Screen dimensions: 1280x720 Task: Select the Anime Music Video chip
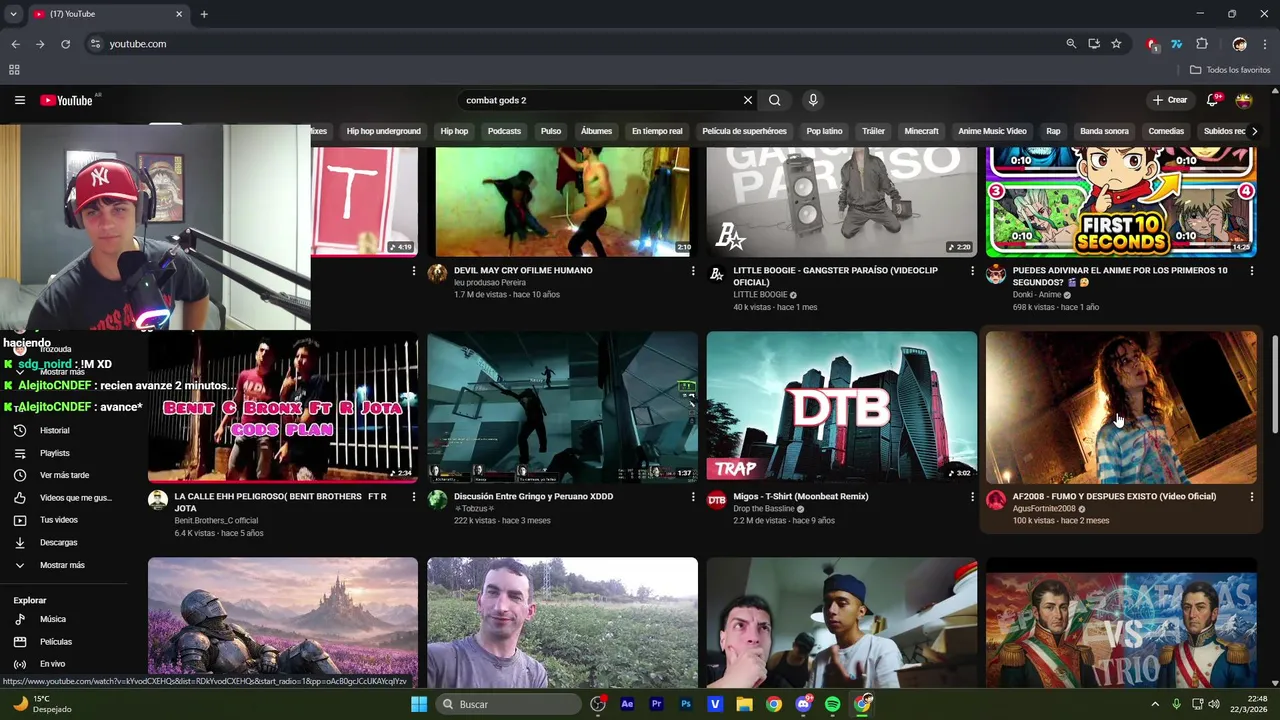click(992, 131)
